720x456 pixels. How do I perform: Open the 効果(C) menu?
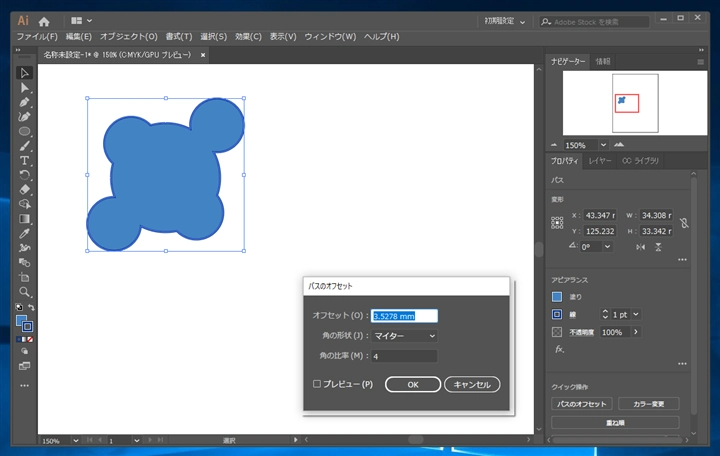(x=248, y=37)
